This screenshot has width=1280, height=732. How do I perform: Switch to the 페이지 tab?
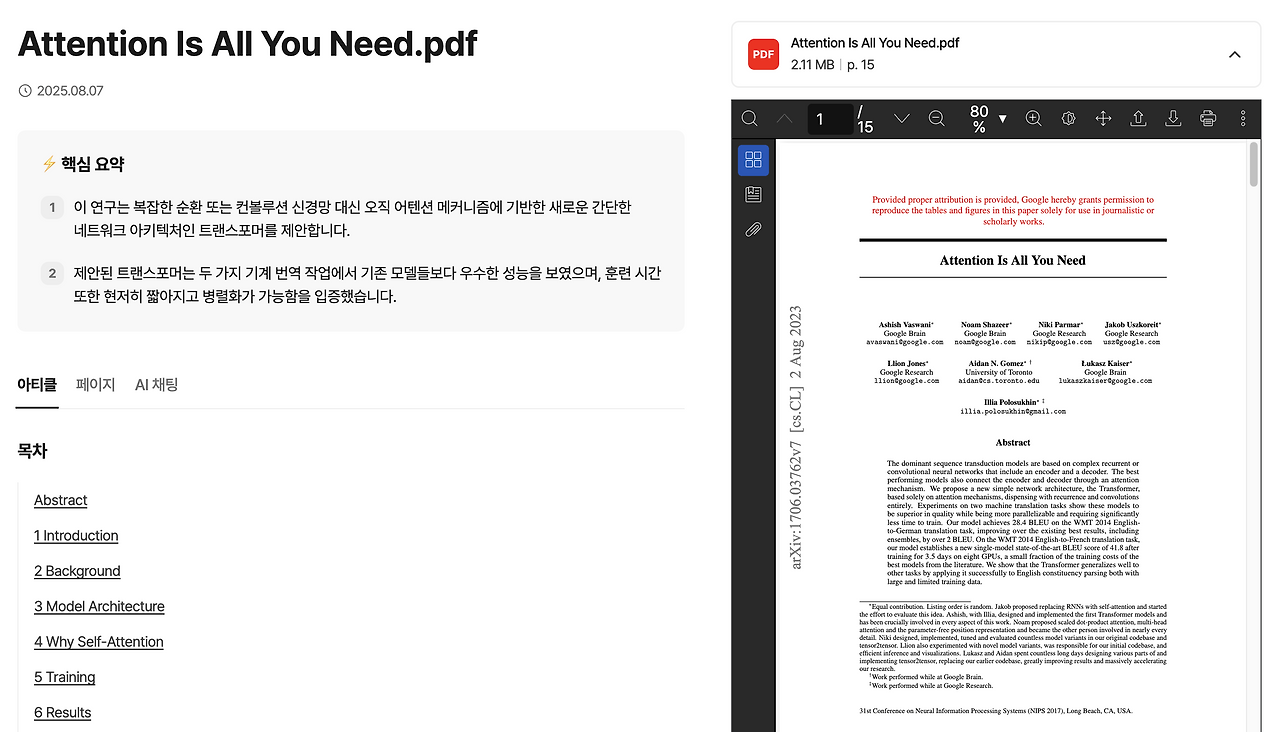pos(95,384)
